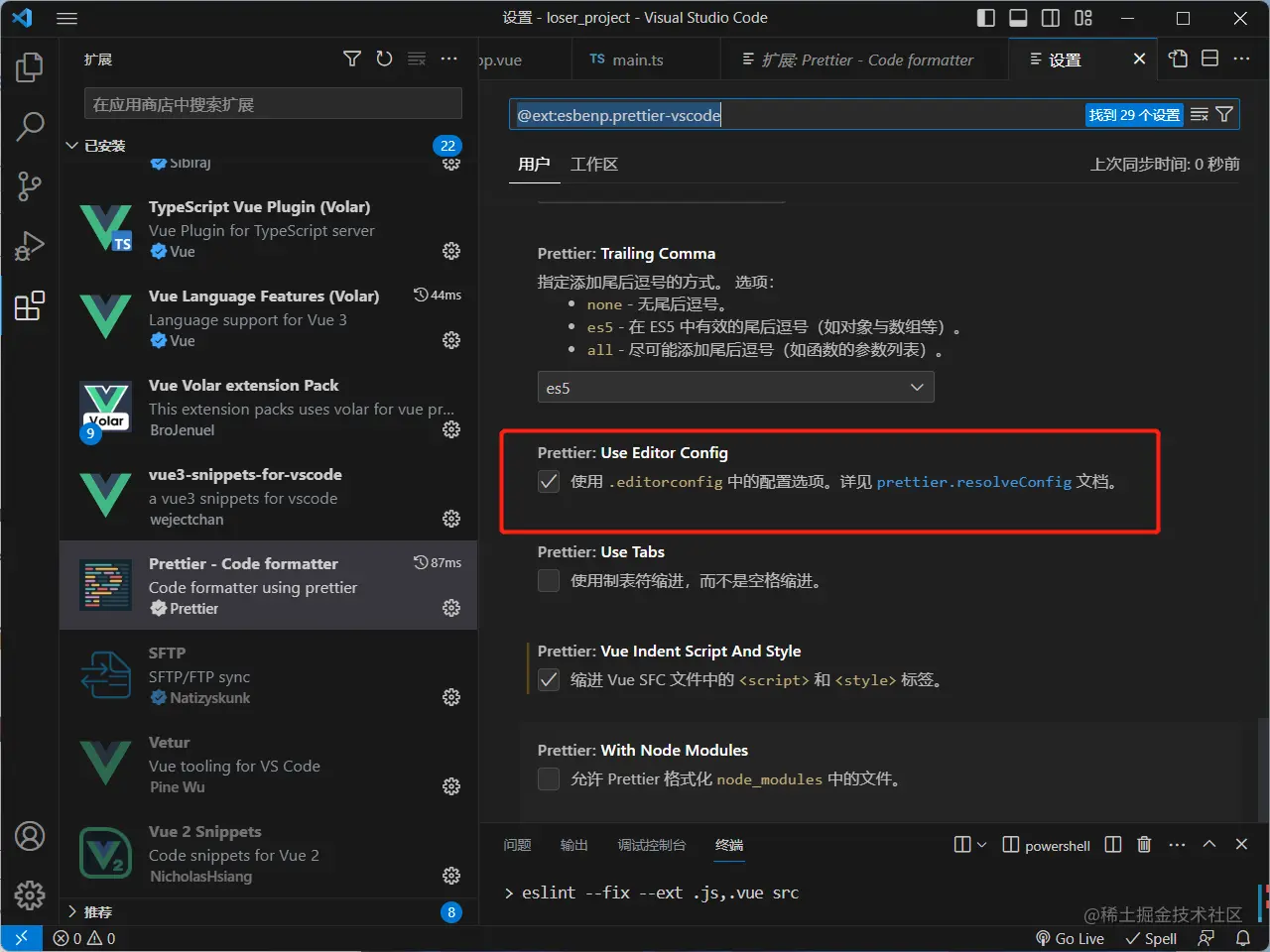Kill the terminal with trash icon
Viewport: 1270px width, 952px height.
1144,844
